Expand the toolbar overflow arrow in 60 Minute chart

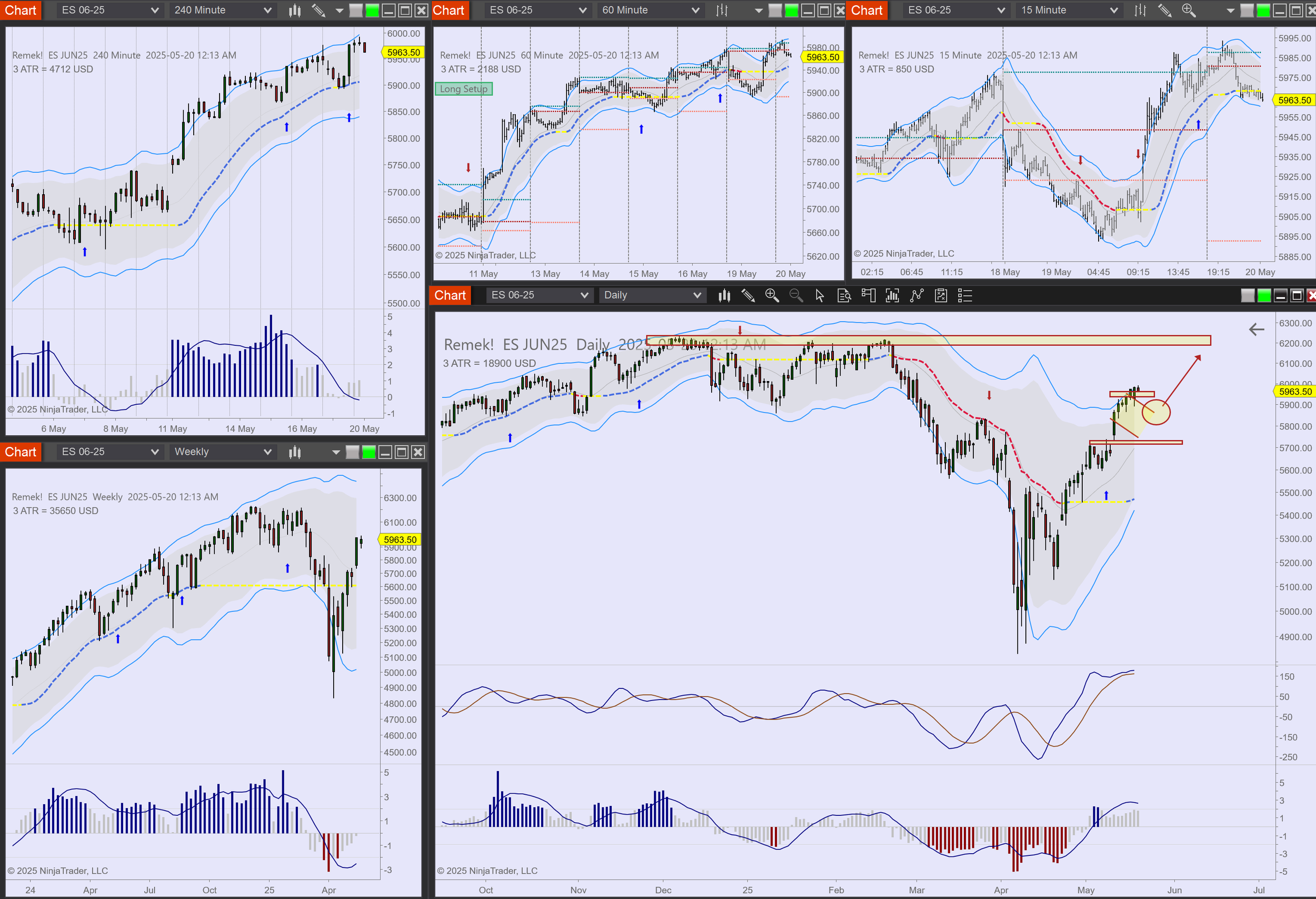[x=759, y=10]
